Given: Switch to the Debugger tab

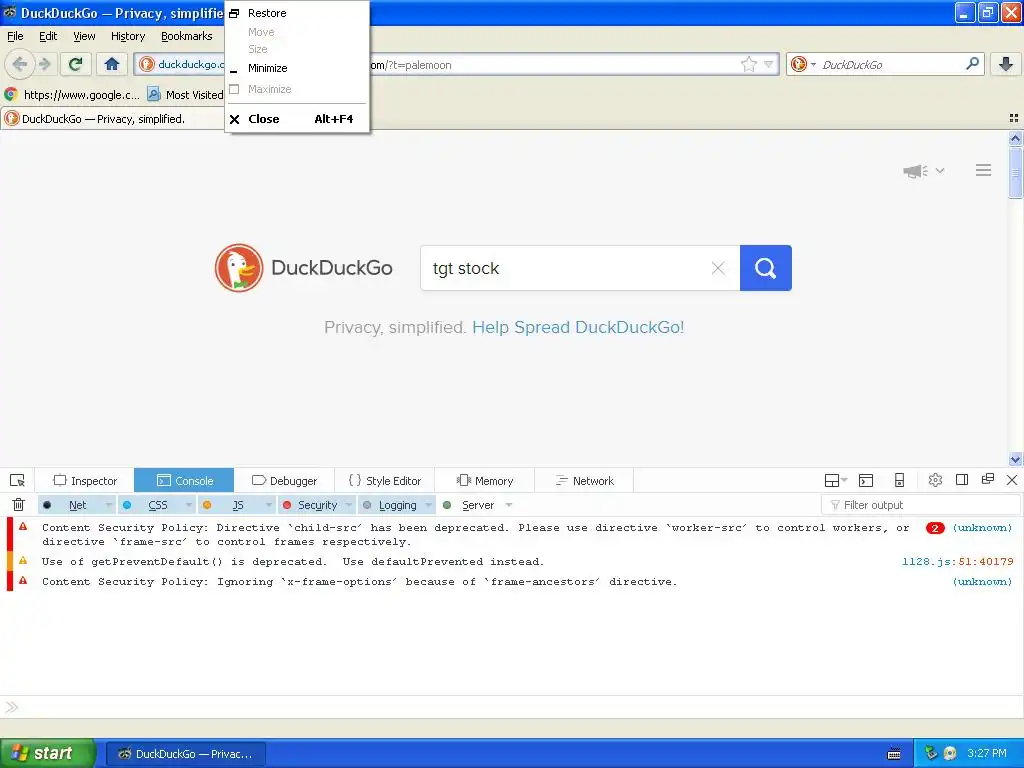Looking at the screenshot, I should pos(284,481).
